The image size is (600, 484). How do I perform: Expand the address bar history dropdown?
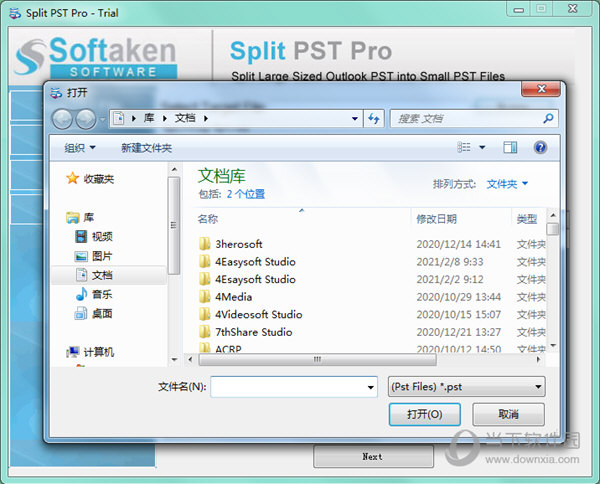point(355,119)
